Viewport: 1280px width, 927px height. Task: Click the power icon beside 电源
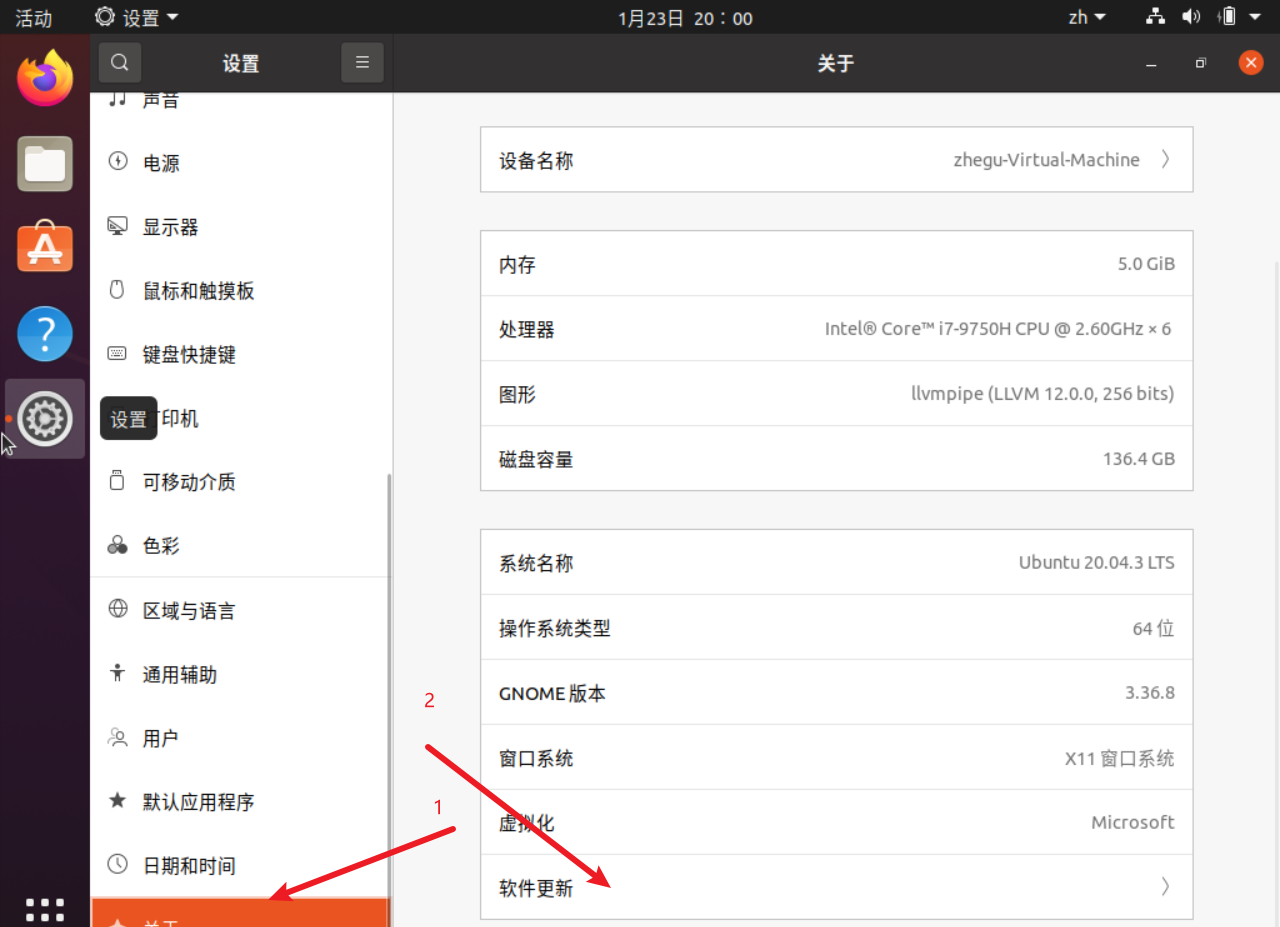click(x=117, y=162)
